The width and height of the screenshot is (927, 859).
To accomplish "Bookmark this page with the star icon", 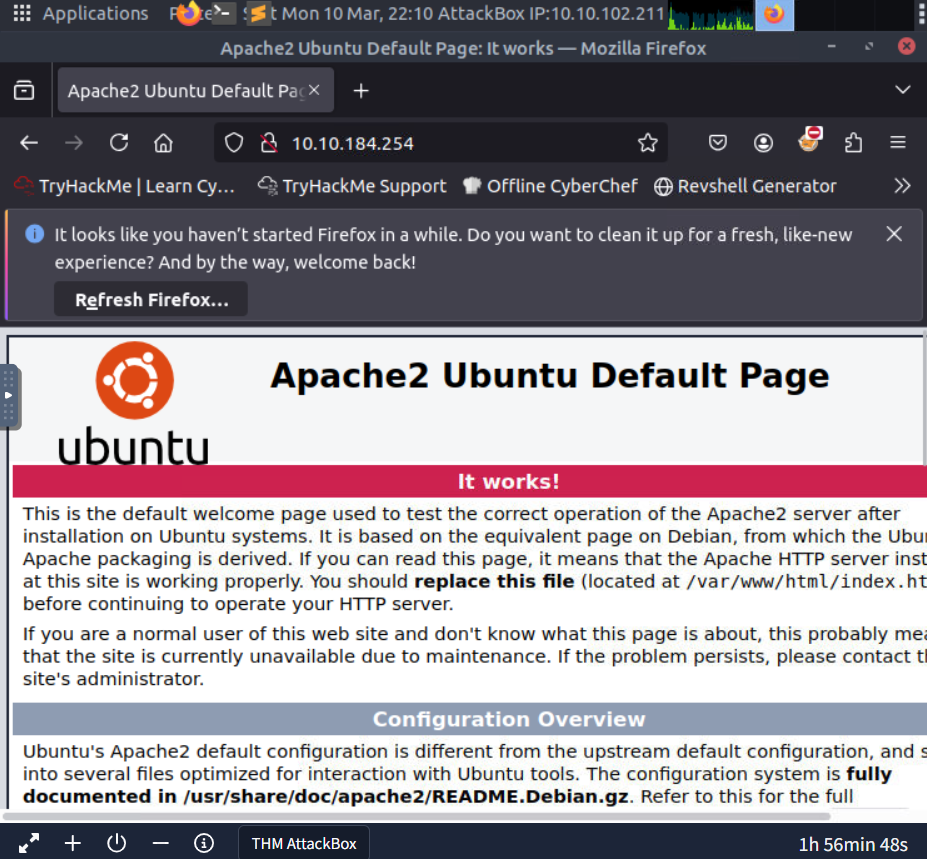I will pyautogui.click(x=648, y=143).
